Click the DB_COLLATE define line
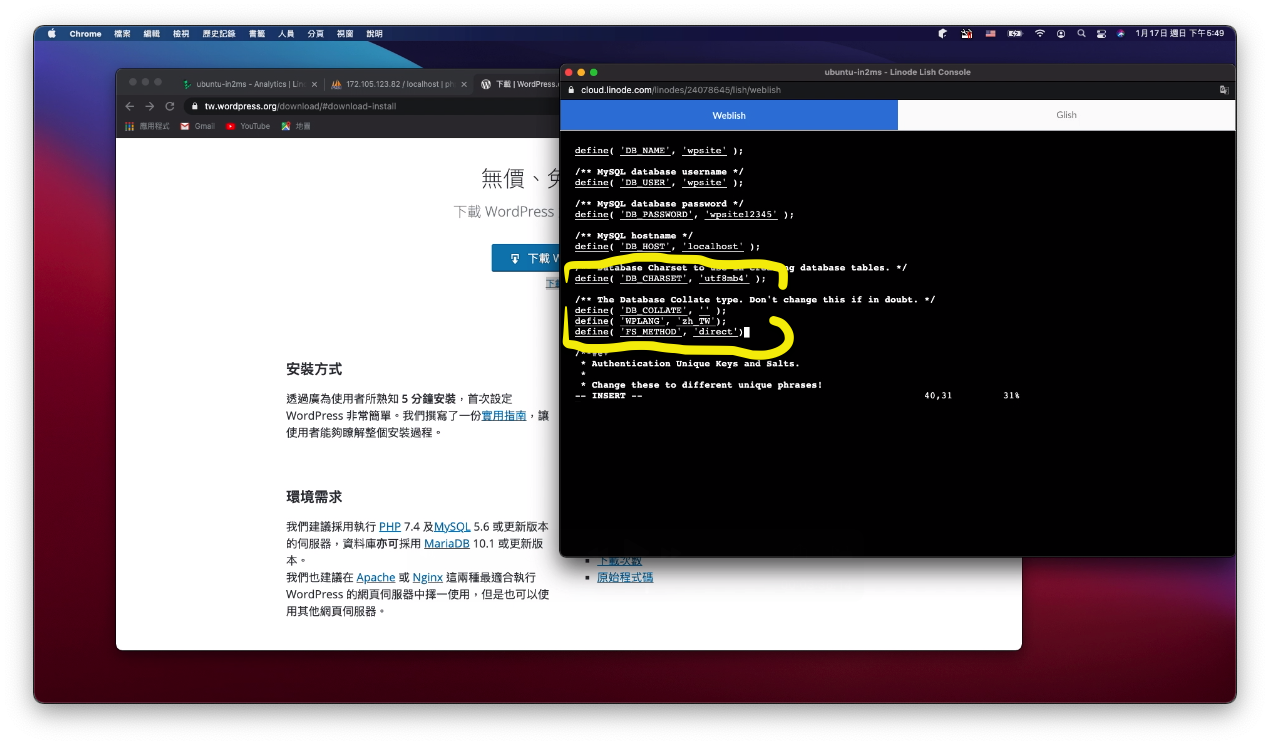The image size is (1270, 745). 650,311
